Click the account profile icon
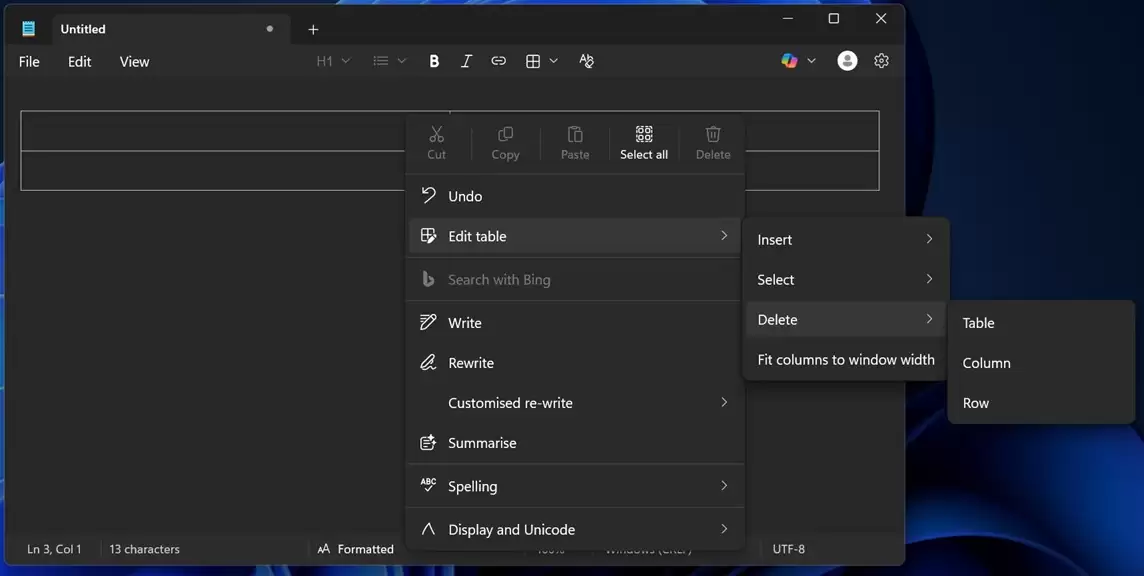Viewport: 1144px width, 576px height. click(x=846, y=60)
